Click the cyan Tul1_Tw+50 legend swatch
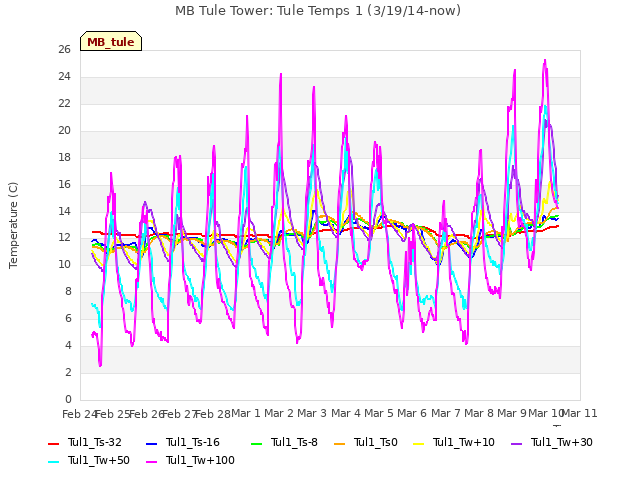The width and height of the screenshot is (640, 480). click(x=53, y=461)
